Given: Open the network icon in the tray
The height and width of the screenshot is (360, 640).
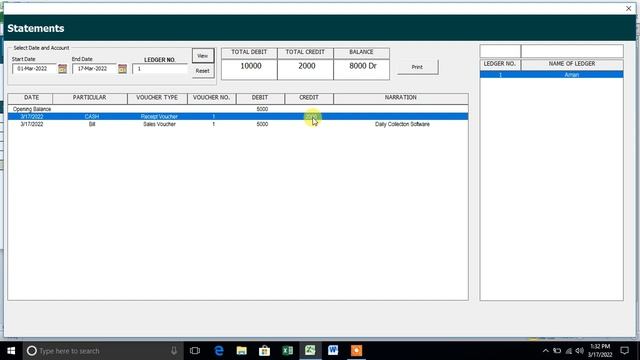Looking at the screenshot, I should coord(569,351).
